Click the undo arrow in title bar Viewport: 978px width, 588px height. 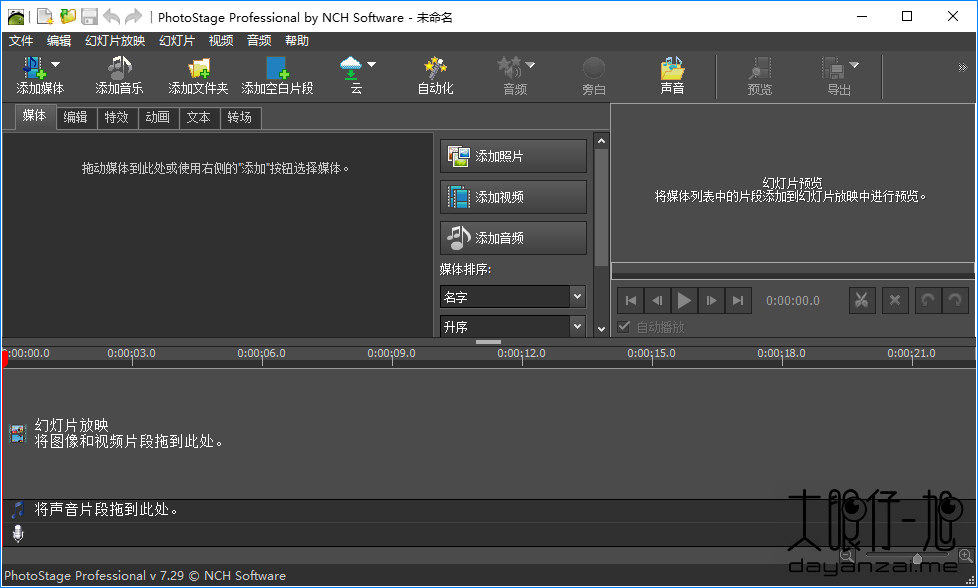pyautogui.click(x=111, y=17)
